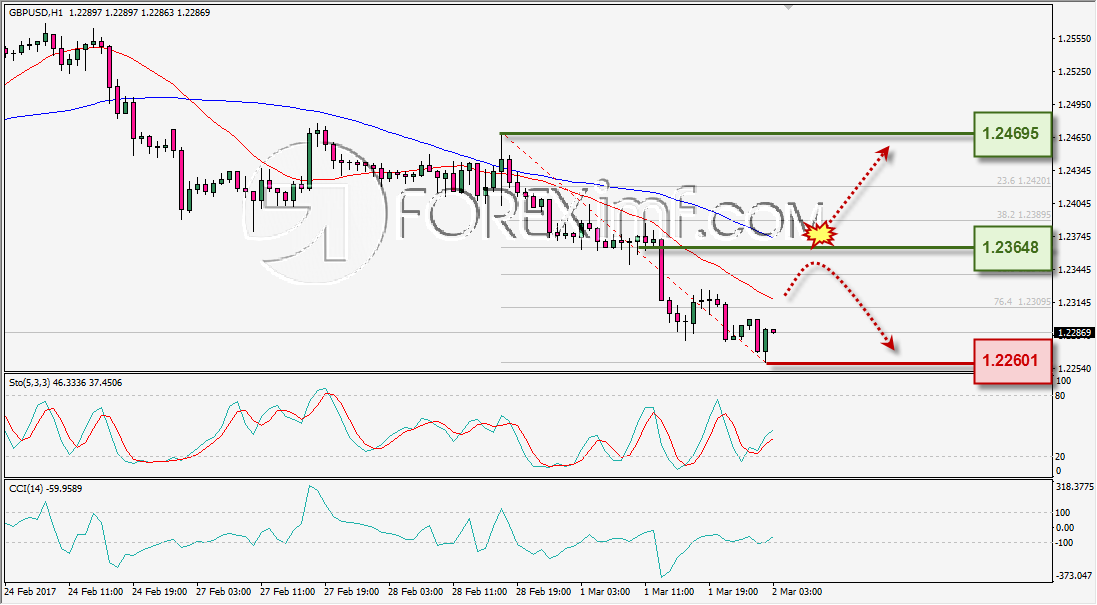Click the 24 Feb 2017 date label
Image resolution: width=1097 pixels, height=605 pixels.
click(x=30, y=592)
